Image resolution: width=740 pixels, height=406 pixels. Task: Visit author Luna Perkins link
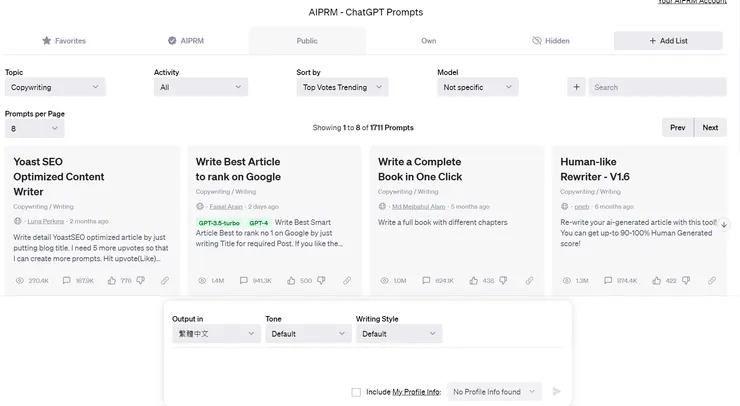point(45,221)
